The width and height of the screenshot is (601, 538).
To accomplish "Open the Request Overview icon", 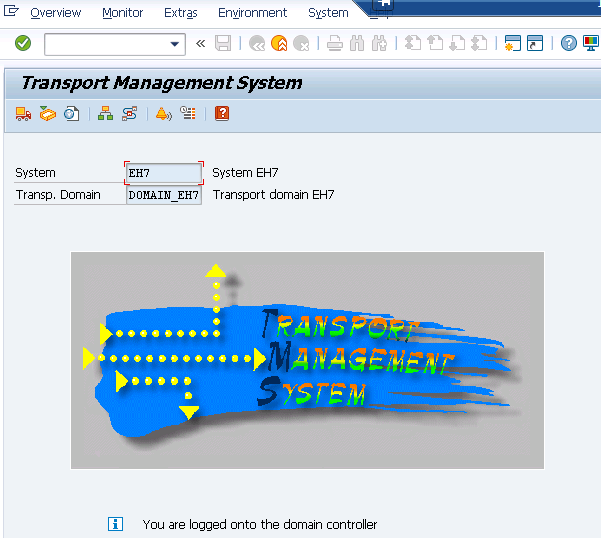I will [x=47, y=114].
